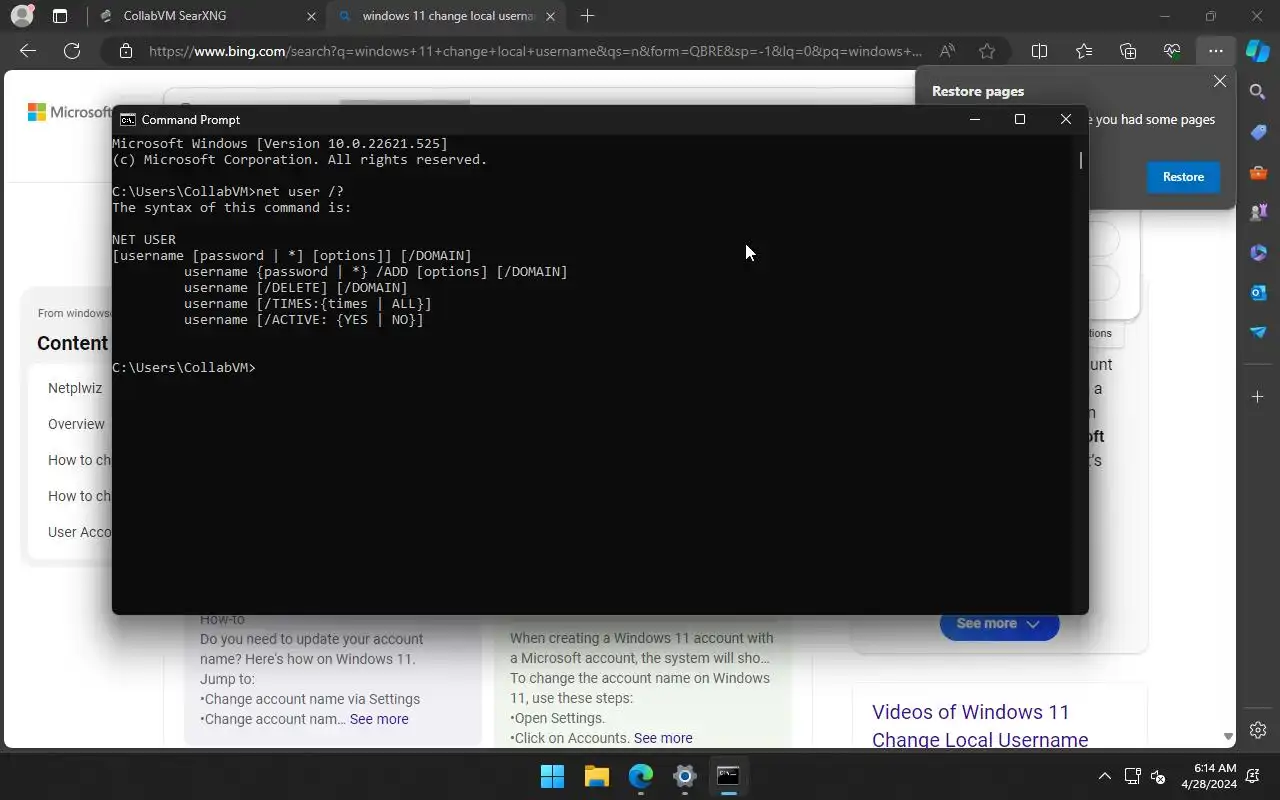The image size is (1280, 800).
Task: Show hidden tray icons chevron
Action: click(x=1105, y=776)
